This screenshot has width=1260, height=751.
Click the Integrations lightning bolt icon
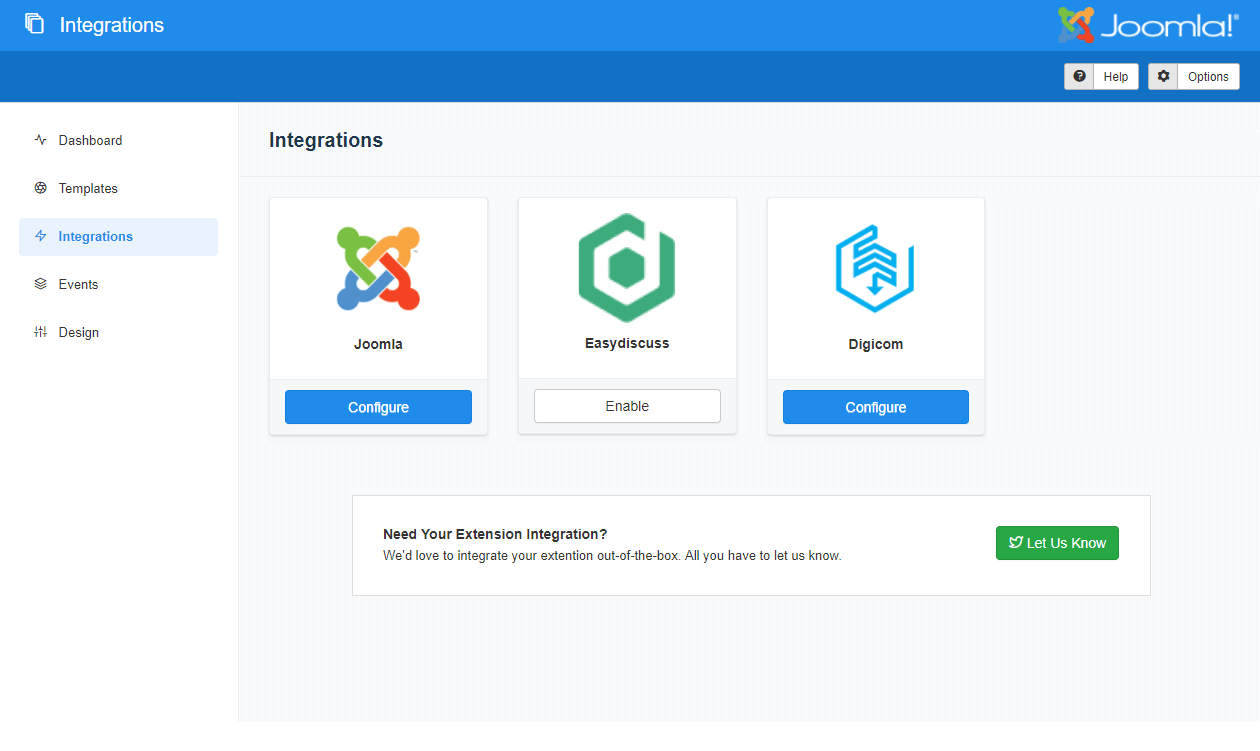click(40, 236)
